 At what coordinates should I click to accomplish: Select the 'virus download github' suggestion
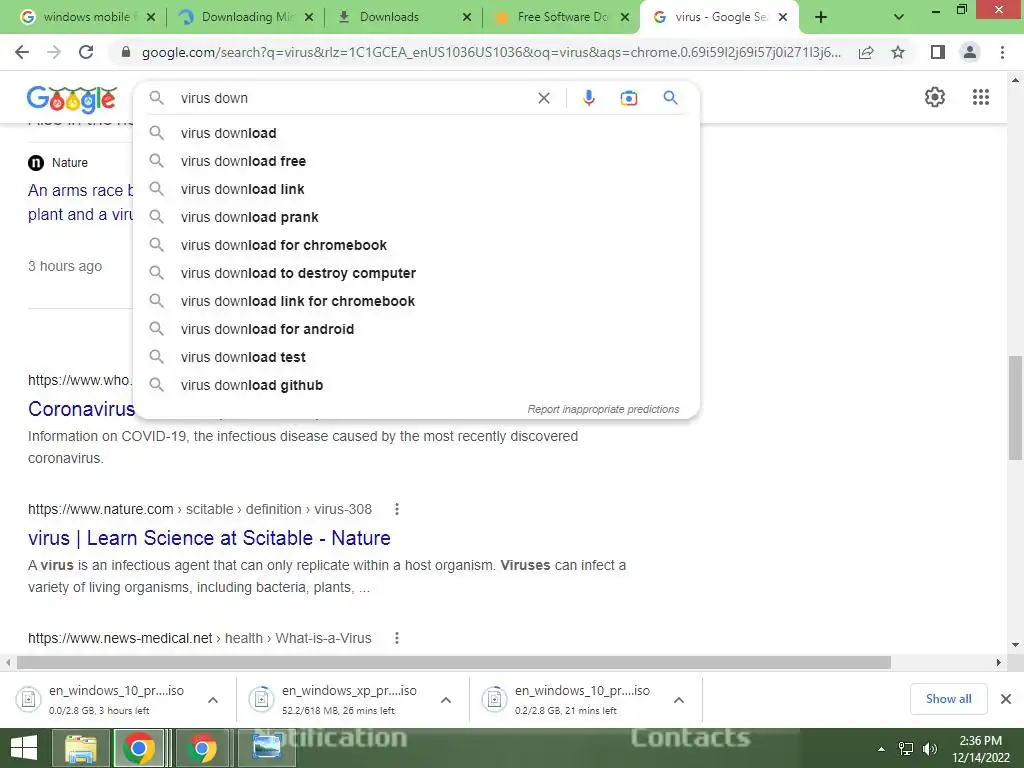416,386
